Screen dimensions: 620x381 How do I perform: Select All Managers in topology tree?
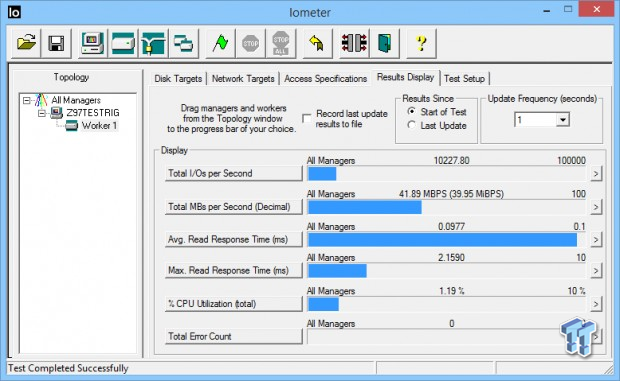pos(76,100)
